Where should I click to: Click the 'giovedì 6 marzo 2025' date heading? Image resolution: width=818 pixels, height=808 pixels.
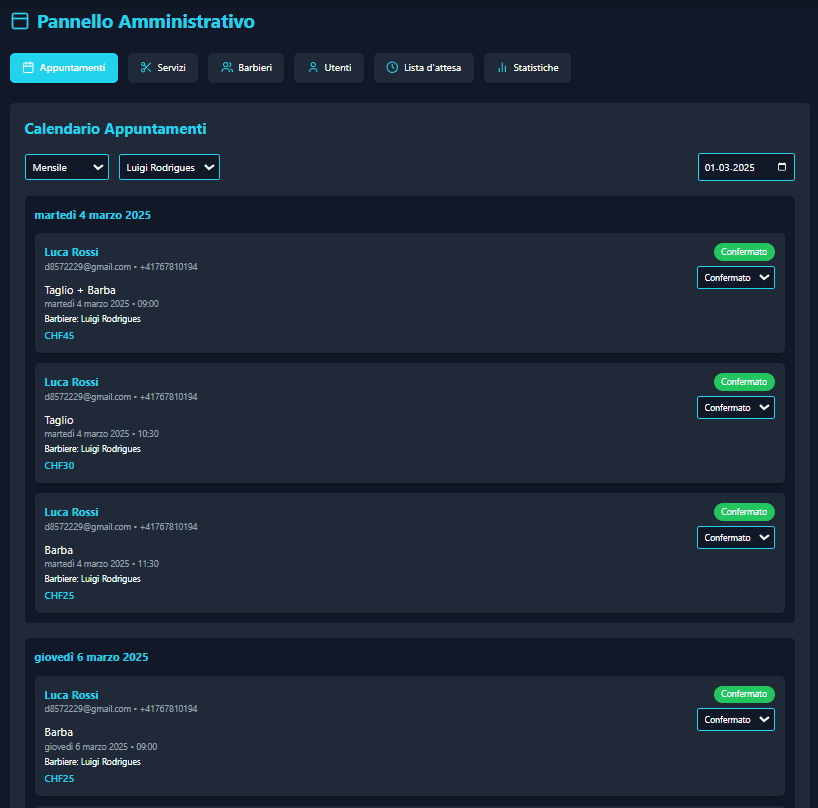tap(91, 657)
